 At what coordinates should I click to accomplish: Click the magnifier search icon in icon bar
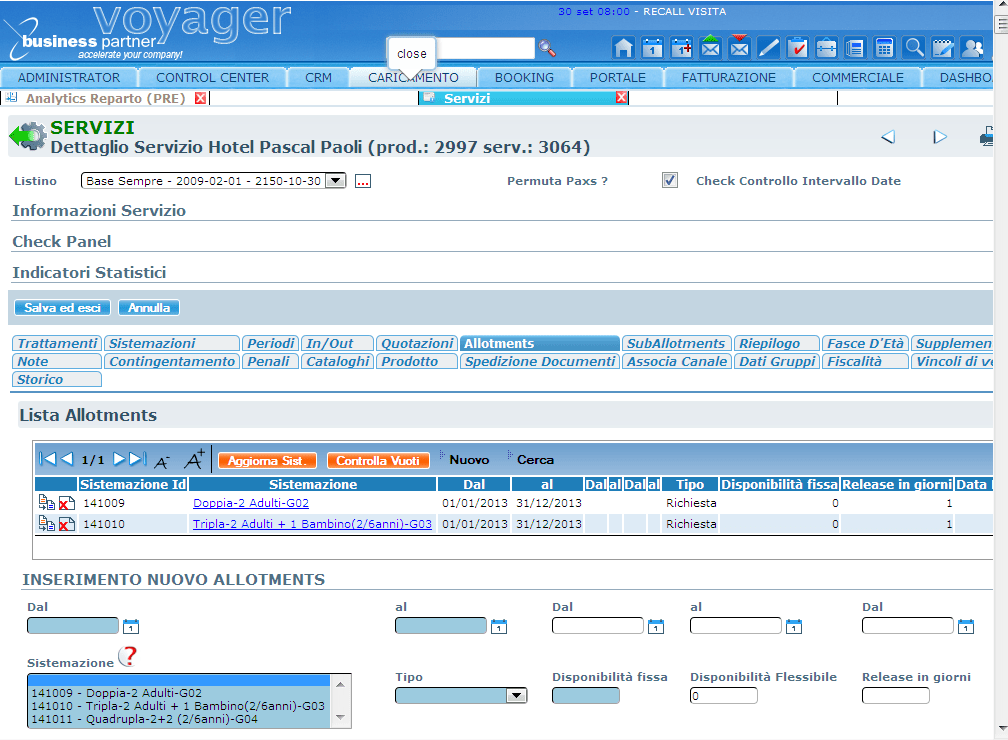tap(914, 48)
